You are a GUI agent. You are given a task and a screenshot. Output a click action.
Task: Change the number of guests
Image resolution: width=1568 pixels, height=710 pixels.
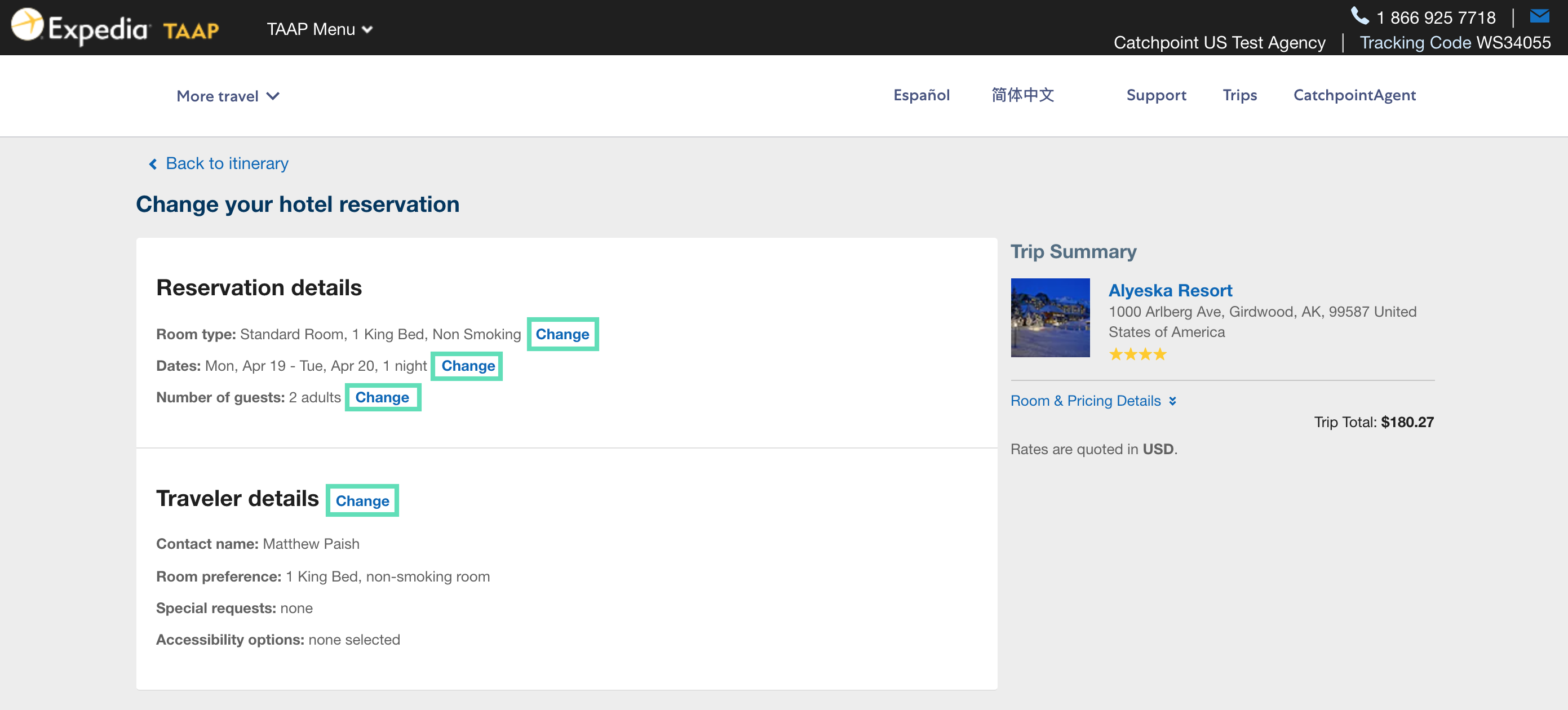click(x=382, y=397)
